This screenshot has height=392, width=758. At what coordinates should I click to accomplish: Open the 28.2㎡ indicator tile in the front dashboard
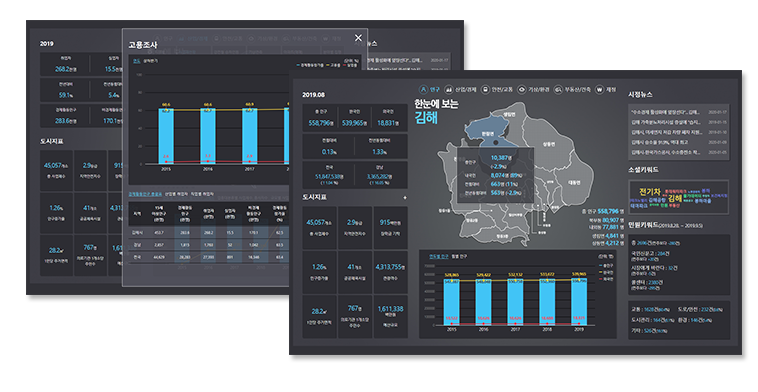[320, 317]
